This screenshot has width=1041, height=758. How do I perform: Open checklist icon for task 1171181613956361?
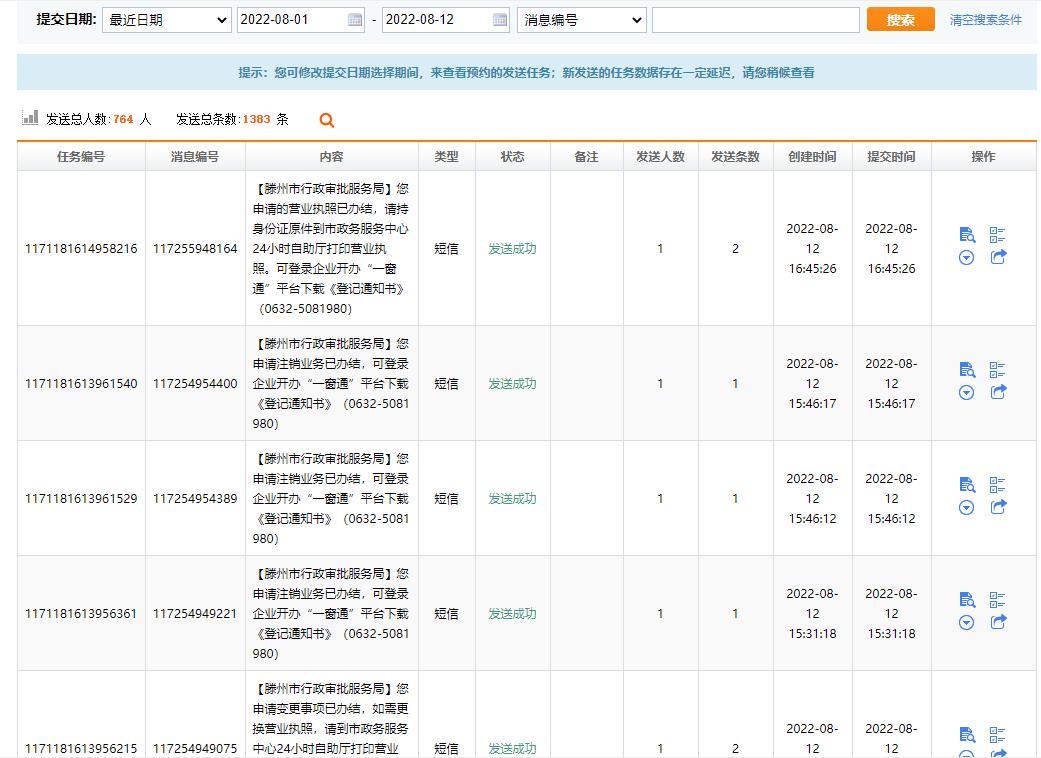click(997, 600)
